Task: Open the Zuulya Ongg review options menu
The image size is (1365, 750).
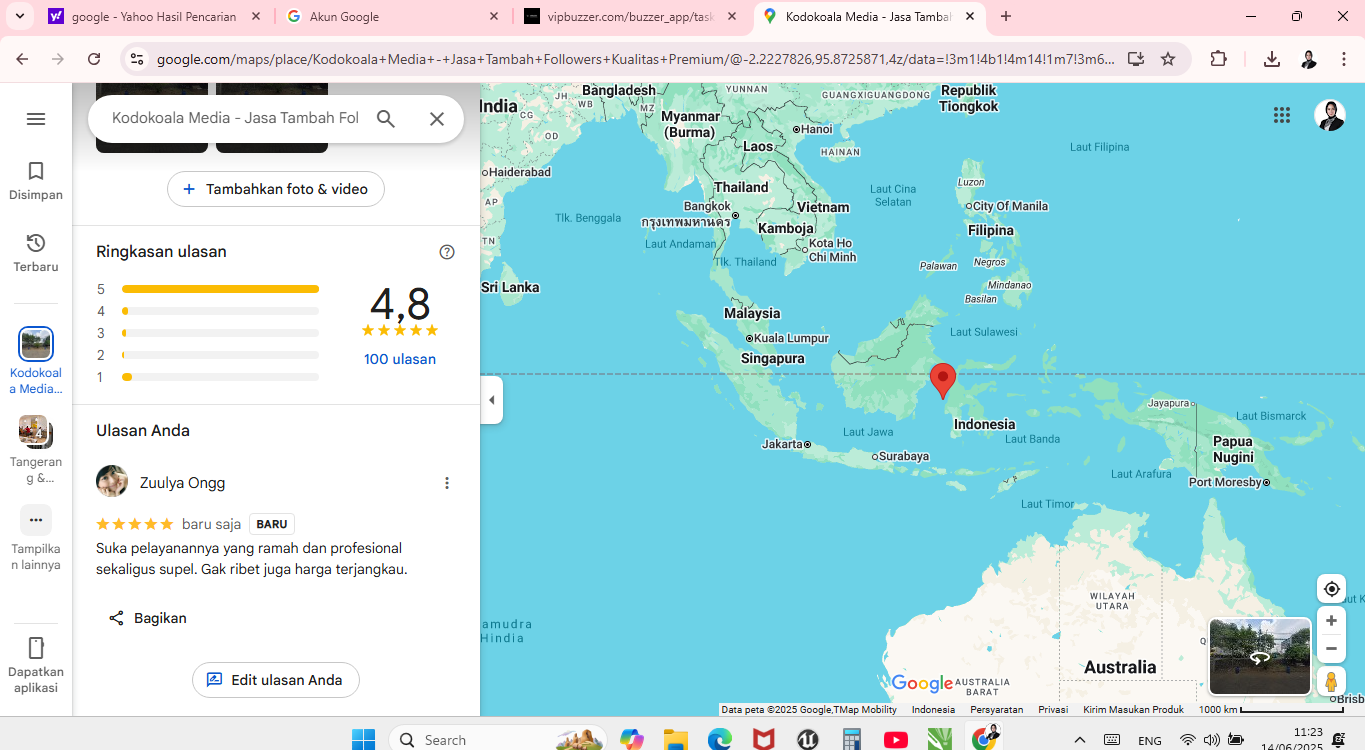Action: pos(447,483)
